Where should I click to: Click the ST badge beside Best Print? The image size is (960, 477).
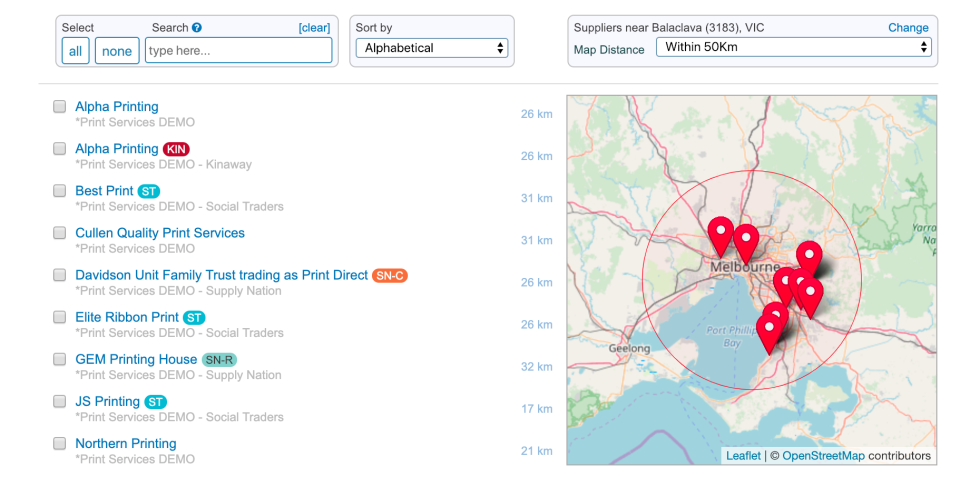[x=149, y=191]
